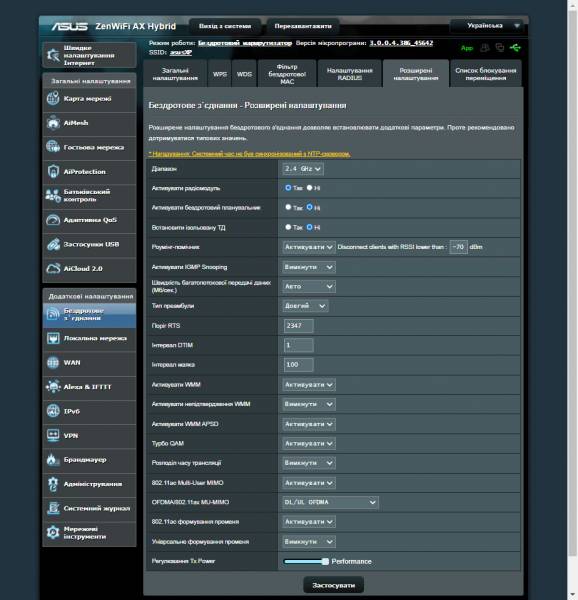Open the Administration (Адміністрування) icon
Image resolution: width=578 pixels, height=600 pixels.
tap(53, 484)
